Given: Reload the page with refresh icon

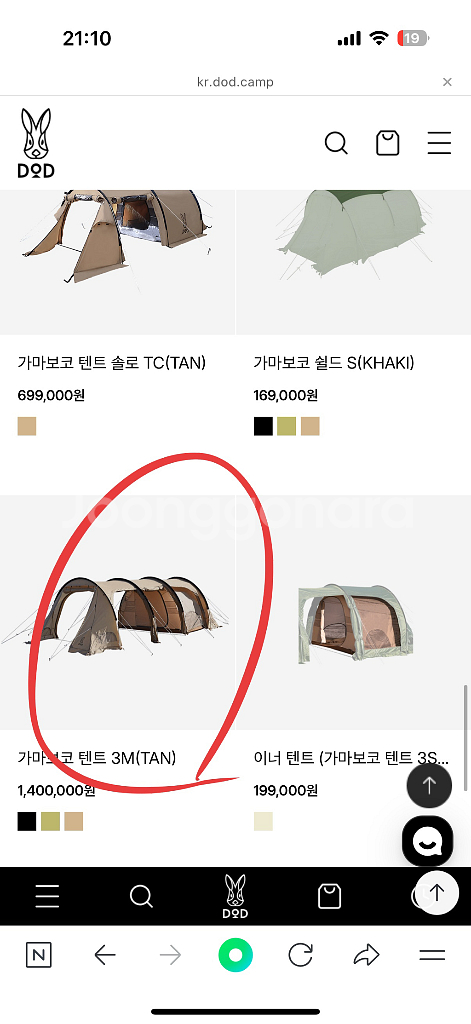Looking at the screenshot, I should click(x=300, y=956).
